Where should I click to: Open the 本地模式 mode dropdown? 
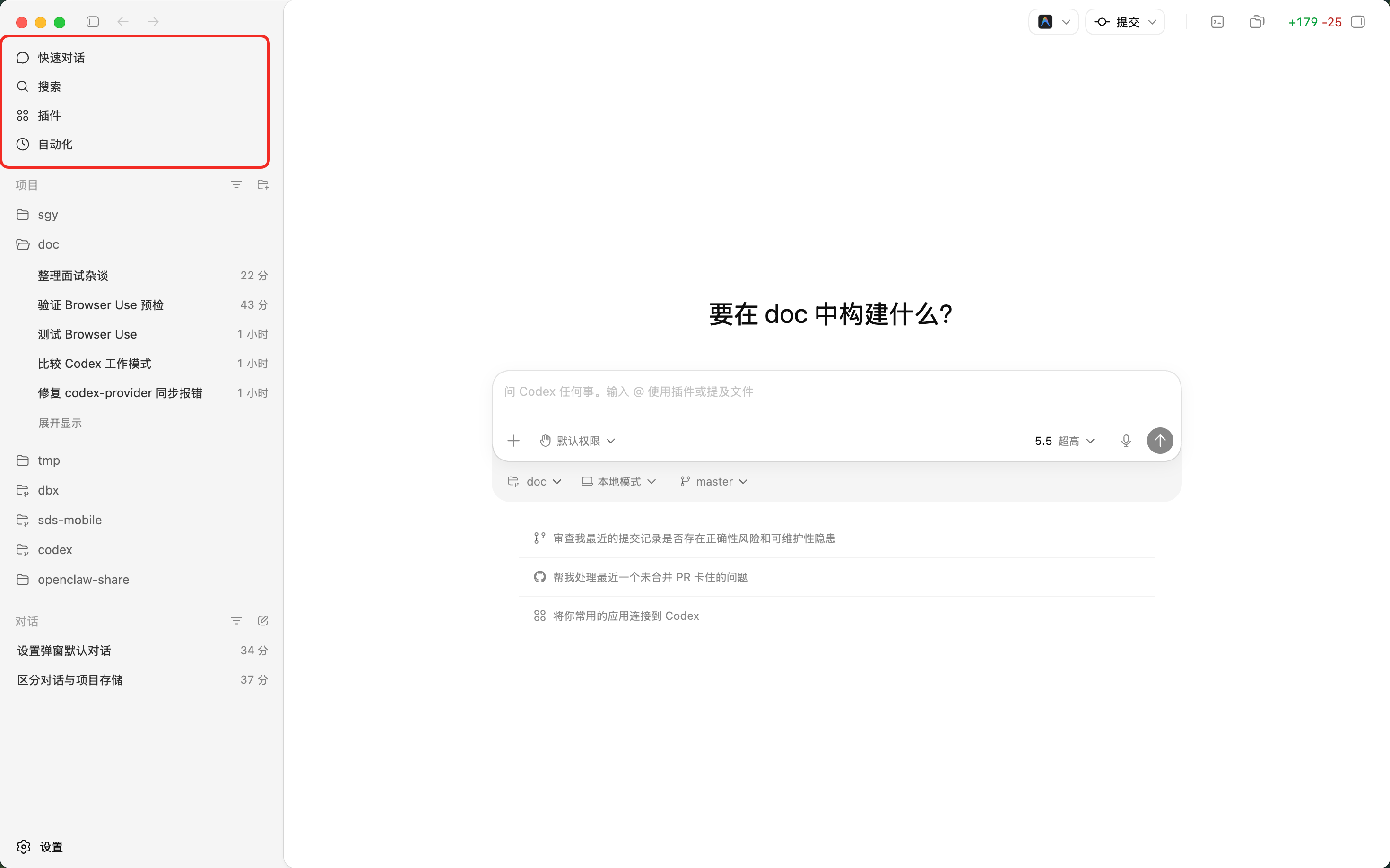[x=618, y=482]
